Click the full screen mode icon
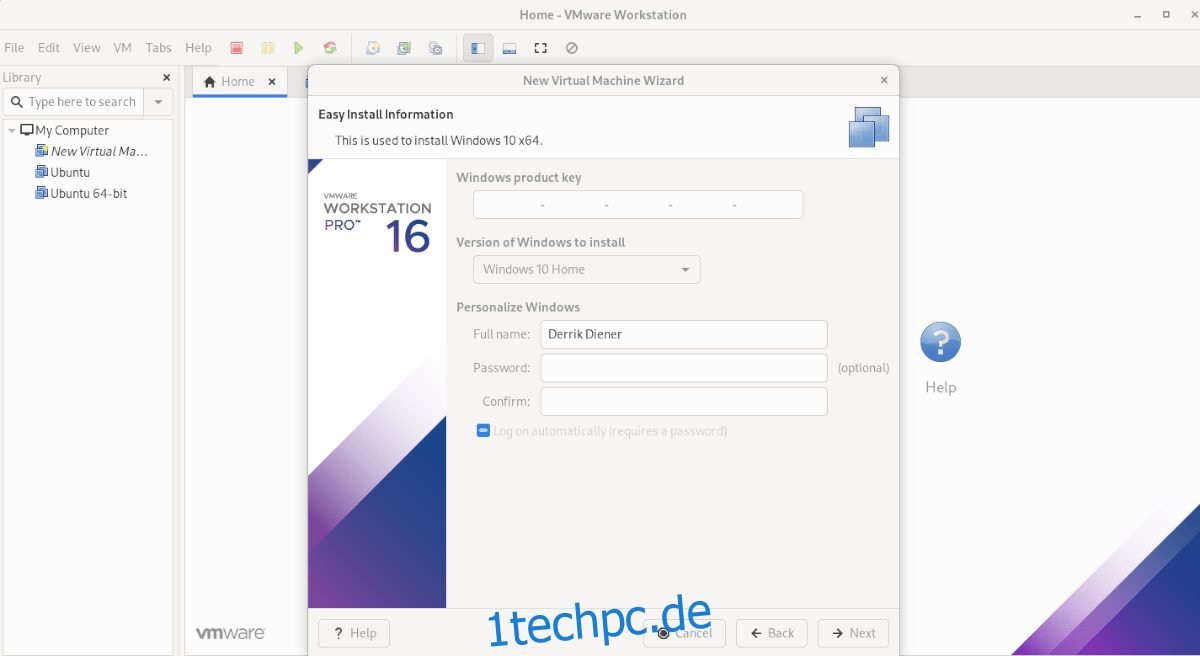The image size is (1200, 656). tap(540, 47)
